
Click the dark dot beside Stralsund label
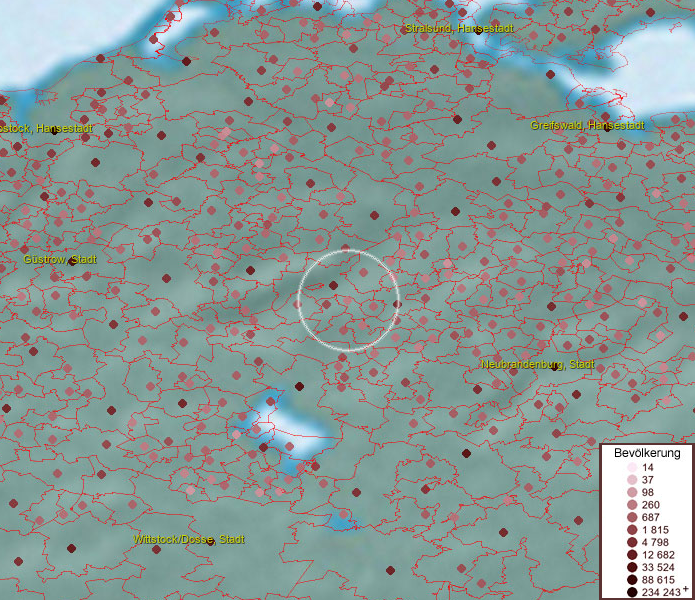(478, 31)
